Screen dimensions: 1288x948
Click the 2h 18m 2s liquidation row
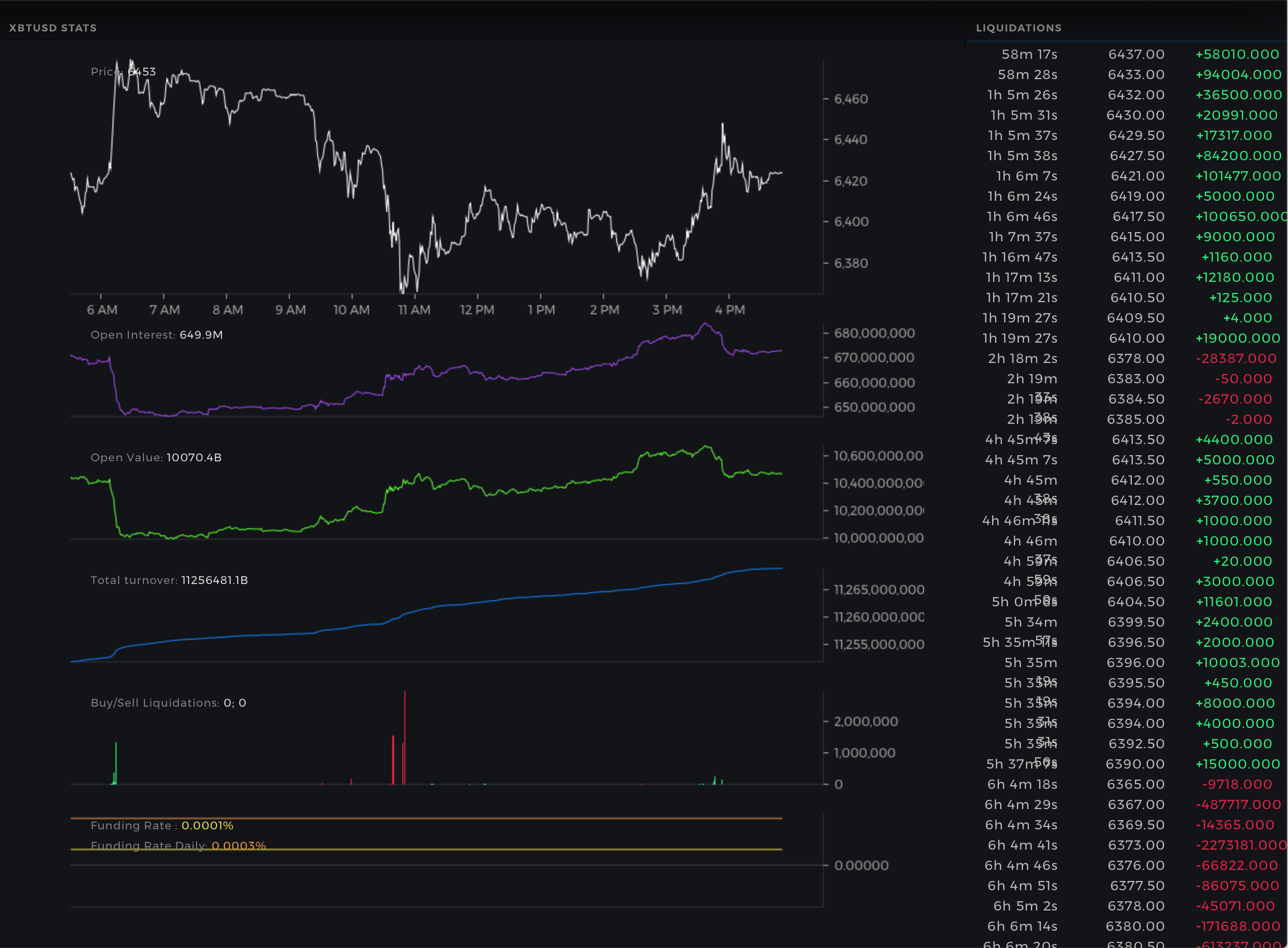pyautogui.click(x=1127, y=358)
